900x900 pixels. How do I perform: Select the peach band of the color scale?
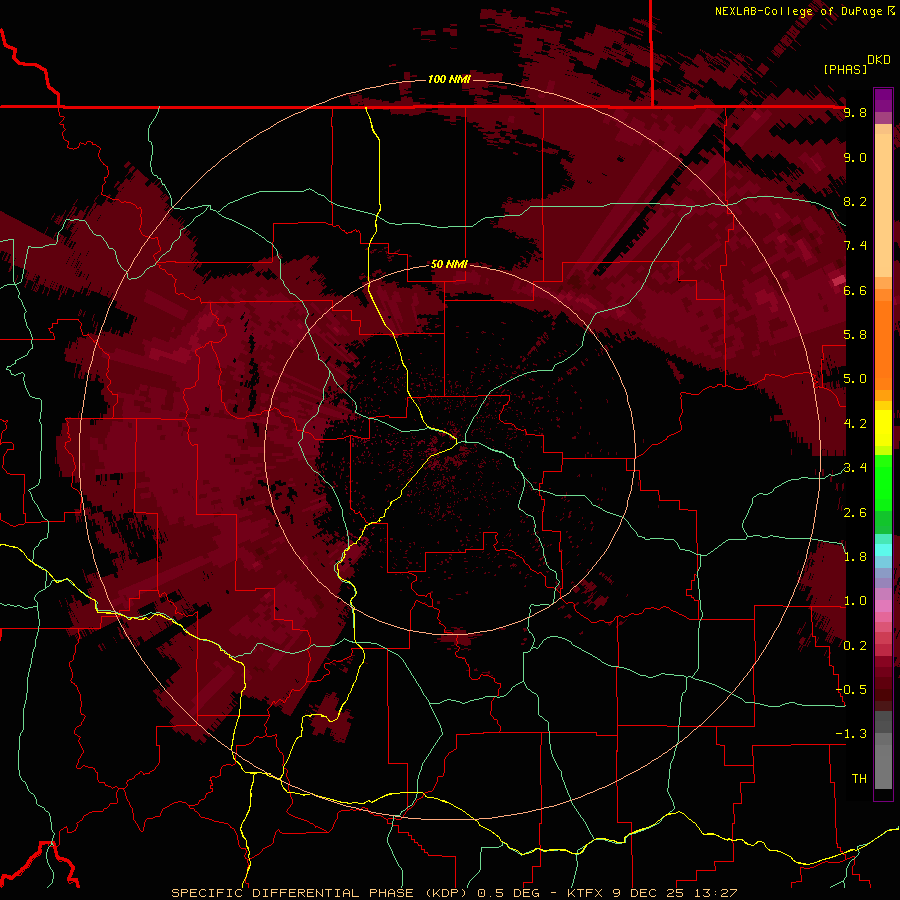point(883,201)
